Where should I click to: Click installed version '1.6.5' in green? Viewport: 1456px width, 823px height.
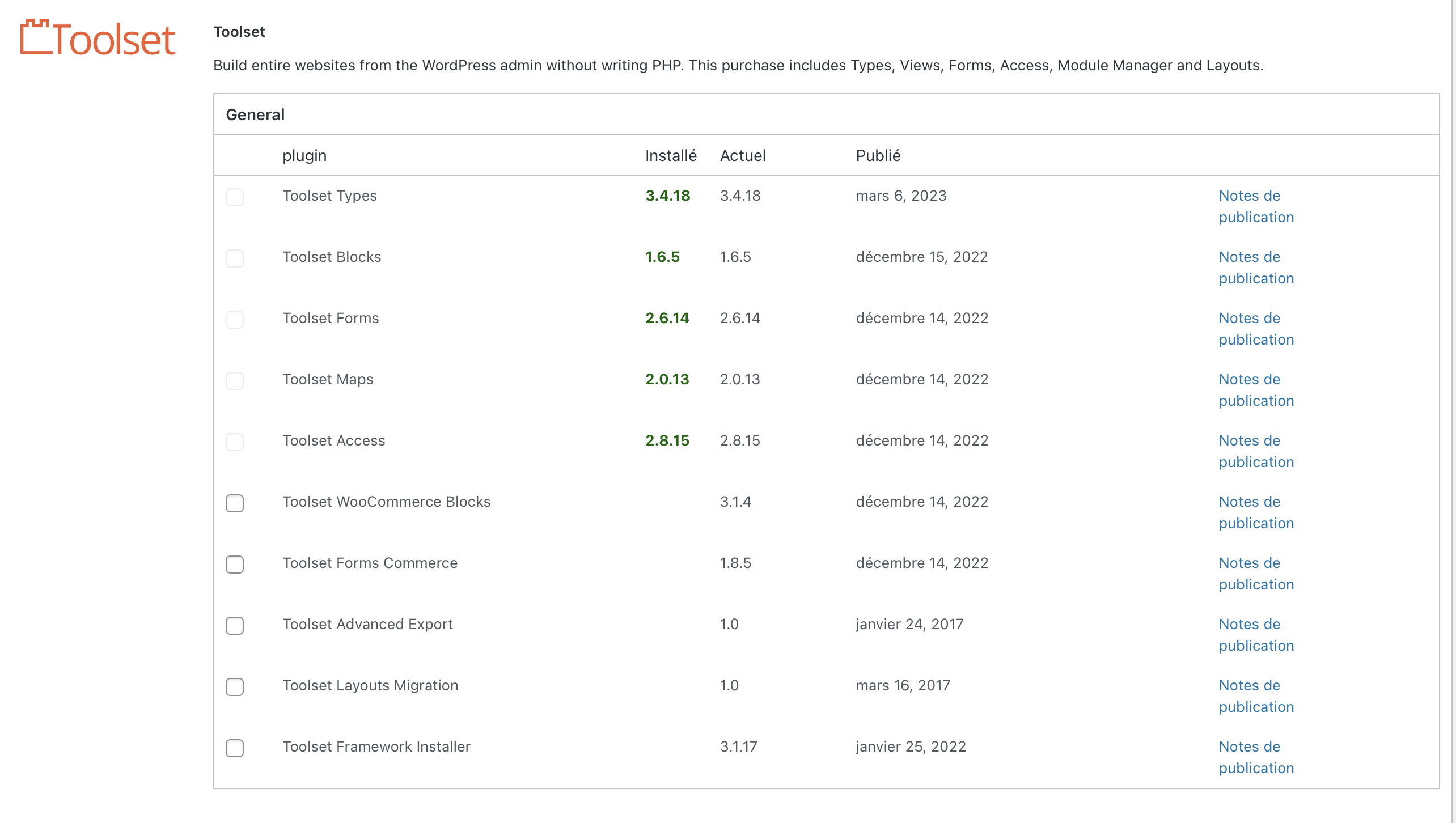click(662, 257)
